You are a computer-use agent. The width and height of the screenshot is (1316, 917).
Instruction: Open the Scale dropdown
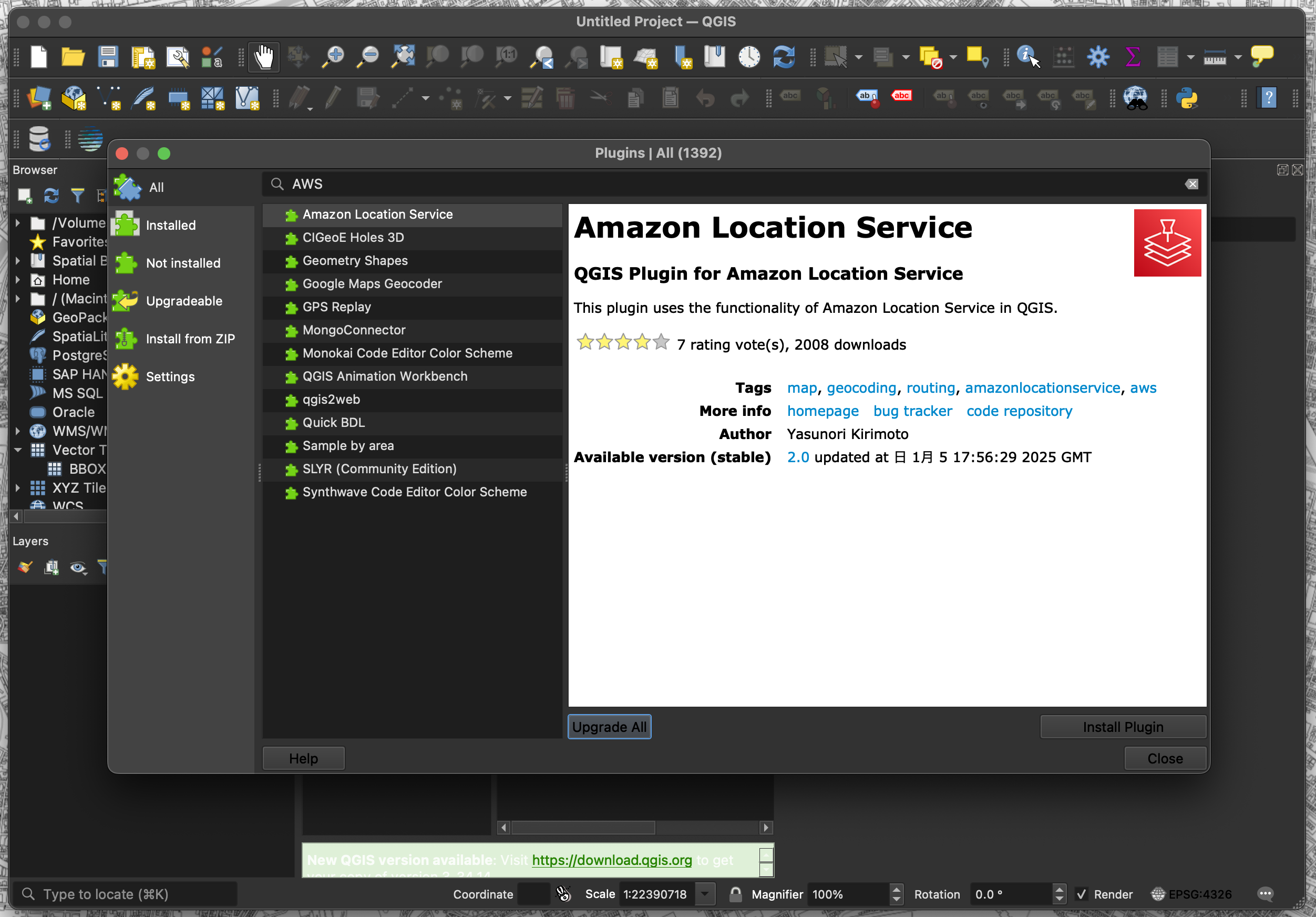click(706, 894)
